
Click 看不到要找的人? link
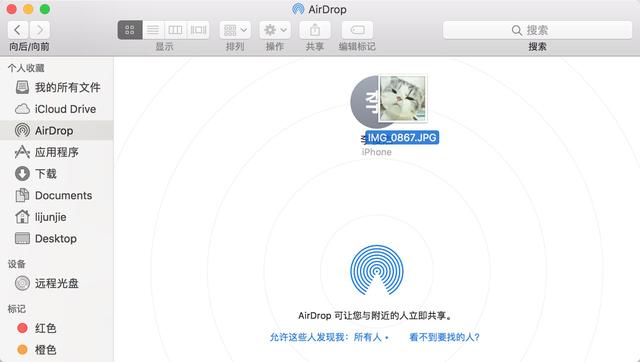pos(444,337)
